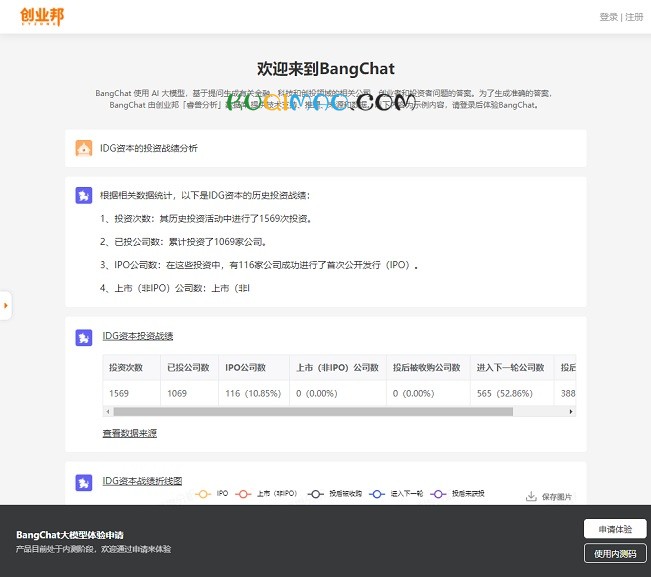Toggle the 投后被收购 legend series
This screenshot has width=651, height=577.
pyautogui.click(x=335, y=494)
